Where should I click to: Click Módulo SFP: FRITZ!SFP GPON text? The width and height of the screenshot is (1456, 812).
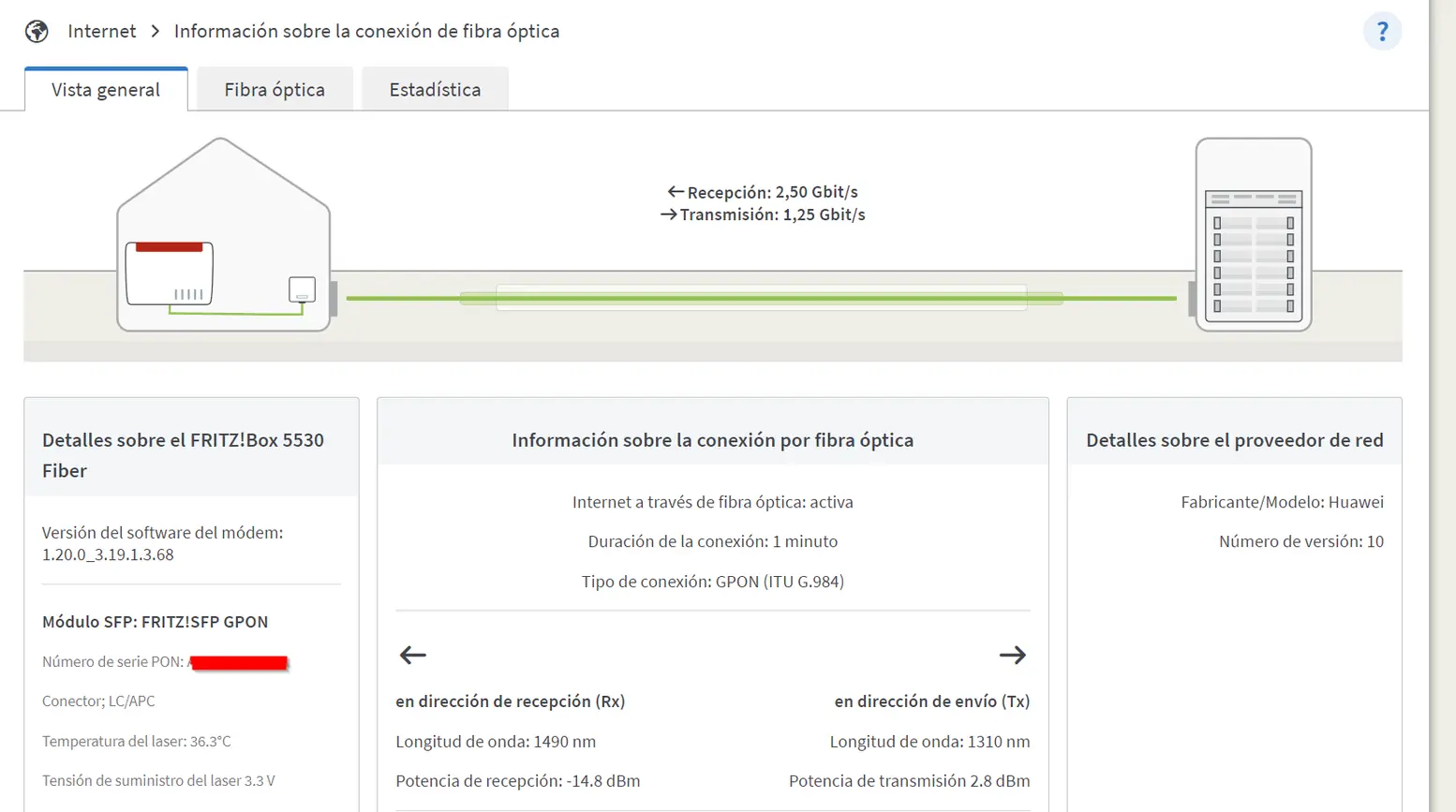click(x=155, y=622)
